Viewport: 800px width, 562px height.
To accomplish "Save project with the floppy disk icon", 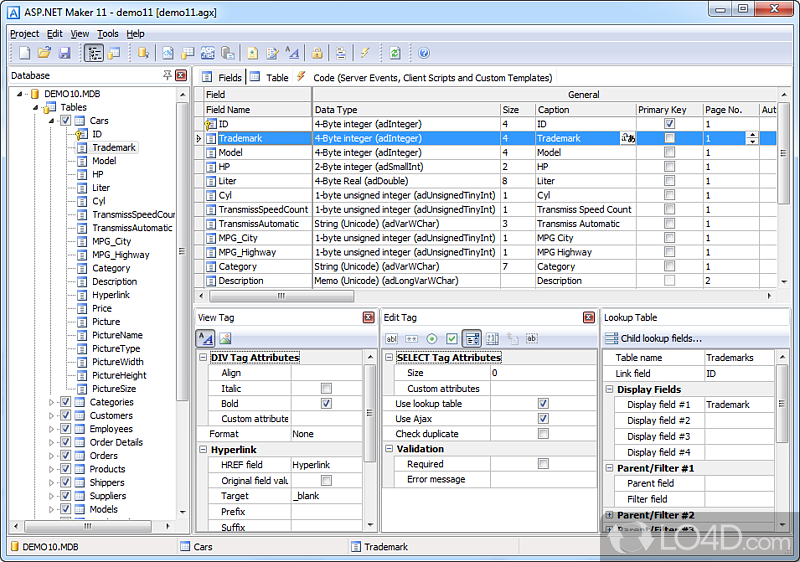I will coord(64,53).
